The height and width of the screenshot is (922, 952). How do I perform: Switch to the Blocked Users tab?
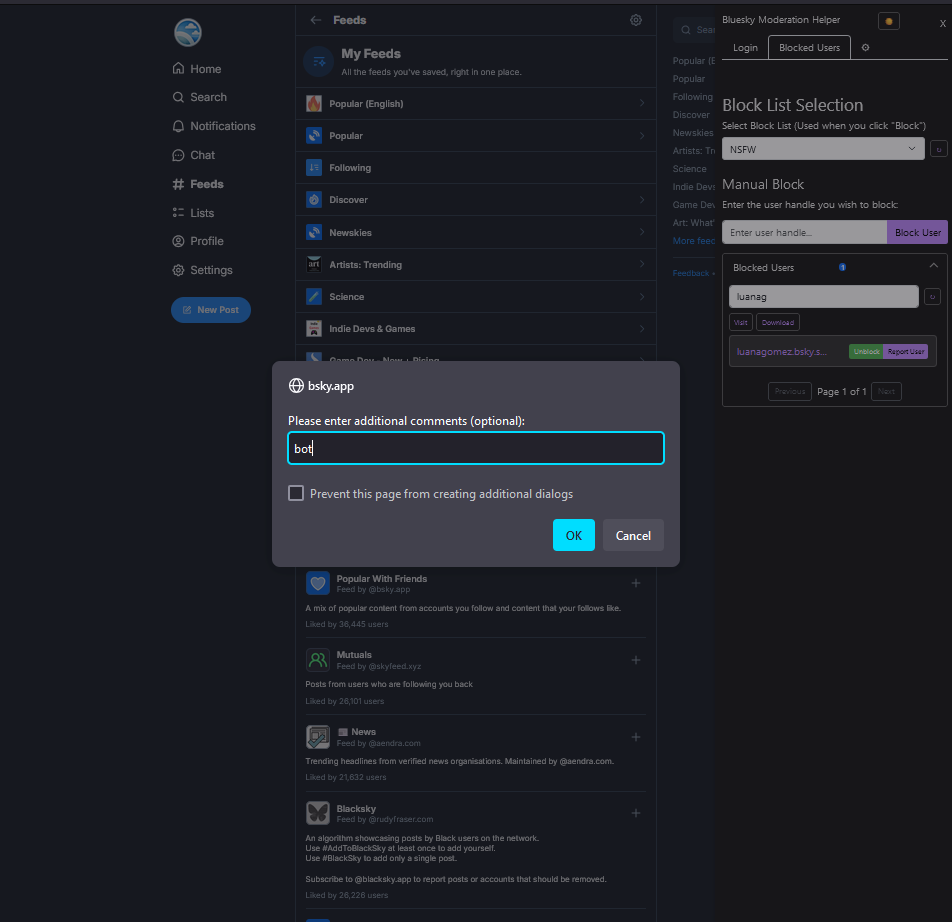pyautogui.click(x=809, y=47)
